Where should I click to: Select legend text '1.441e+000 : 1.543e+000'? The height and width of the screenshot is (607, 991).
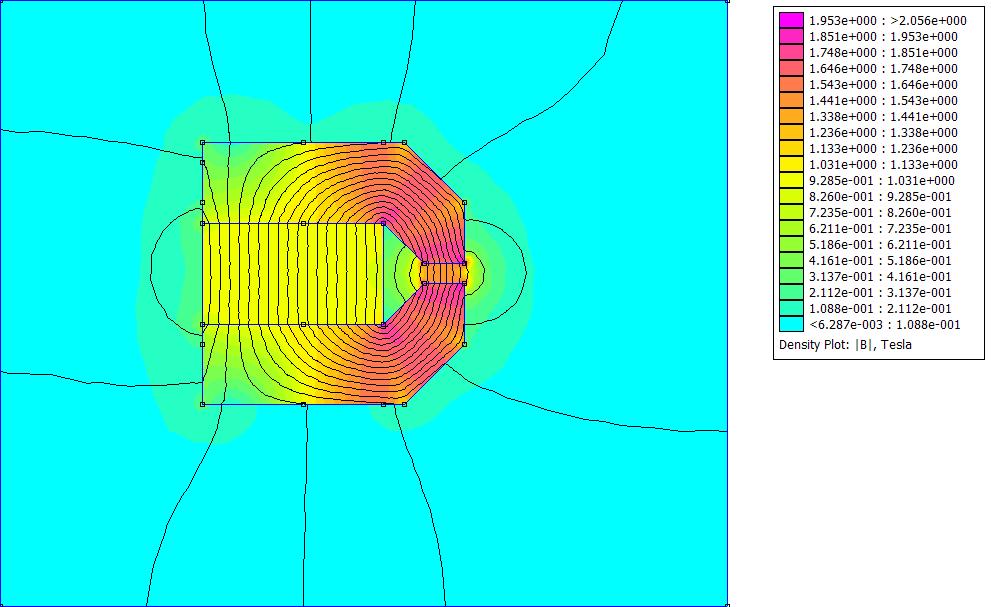pyautogui.click(x=884, y=101)
